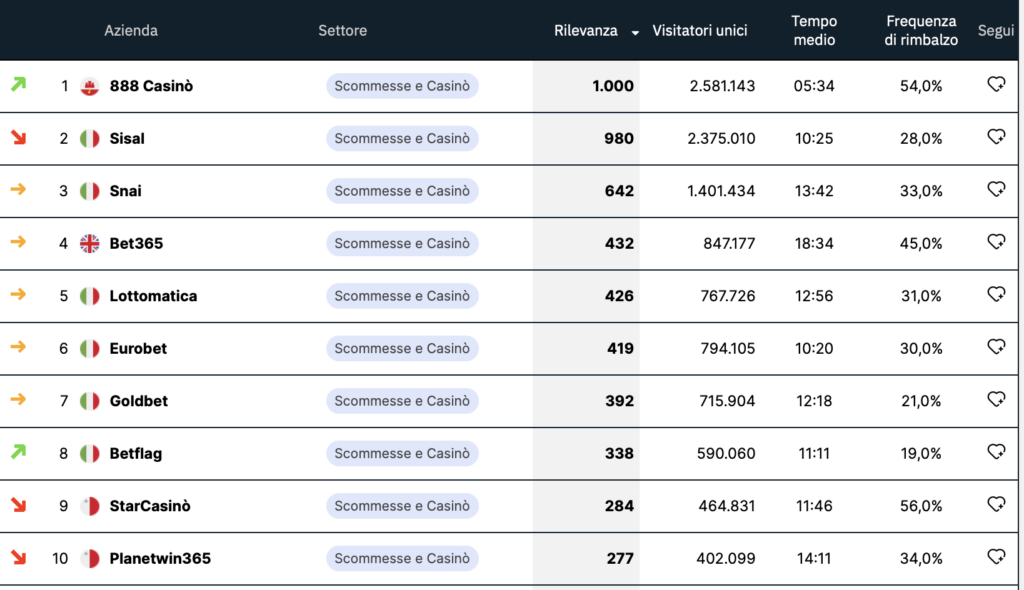Click Scommesse e Casinò tag in Bet365 row
Screen dimensions: 1024x590
point(402,244)
